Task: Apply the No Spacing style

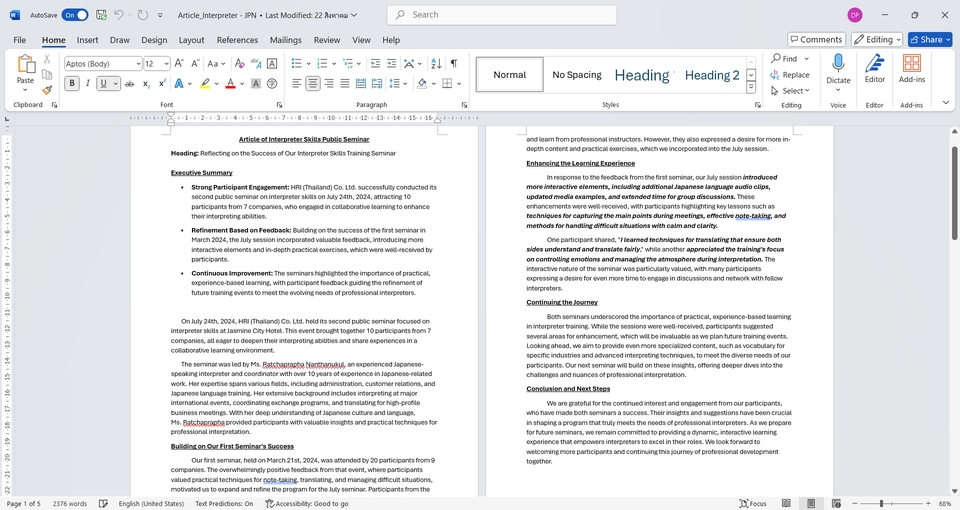Action: [x=576, y=75]
